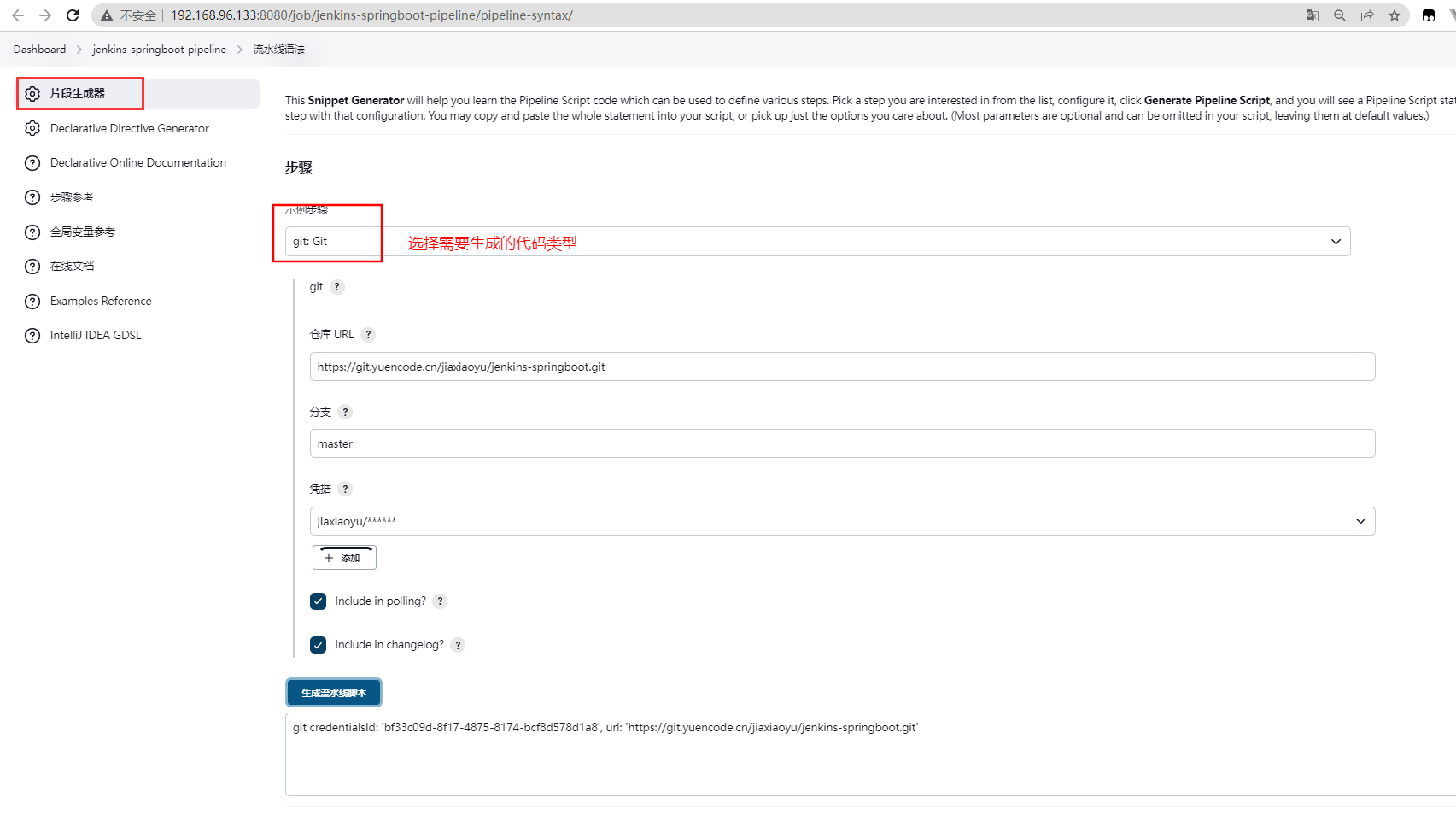Image resolution: width=1456 pixels, height=821 pixels.
Task: Click the browser address bar URL
Action: click(371, 15)
